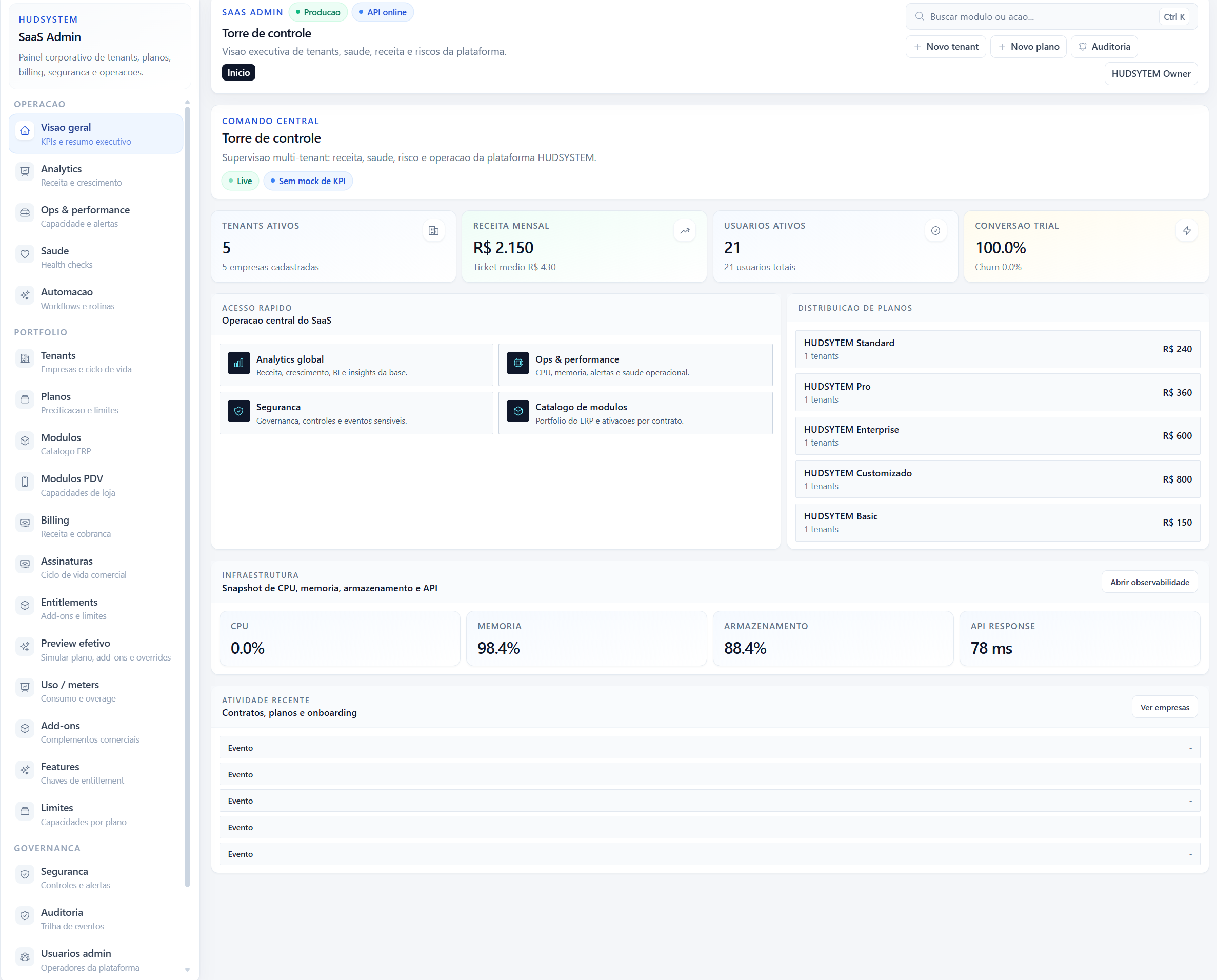Open Tenants in the Portfolio section
Image resolution: width=1217 pixels, height=980 pixels.
[96, 362]
